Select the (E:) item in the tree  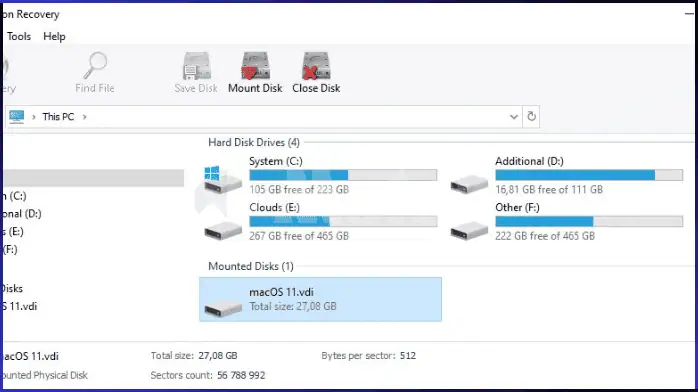(x=12, y=231)
